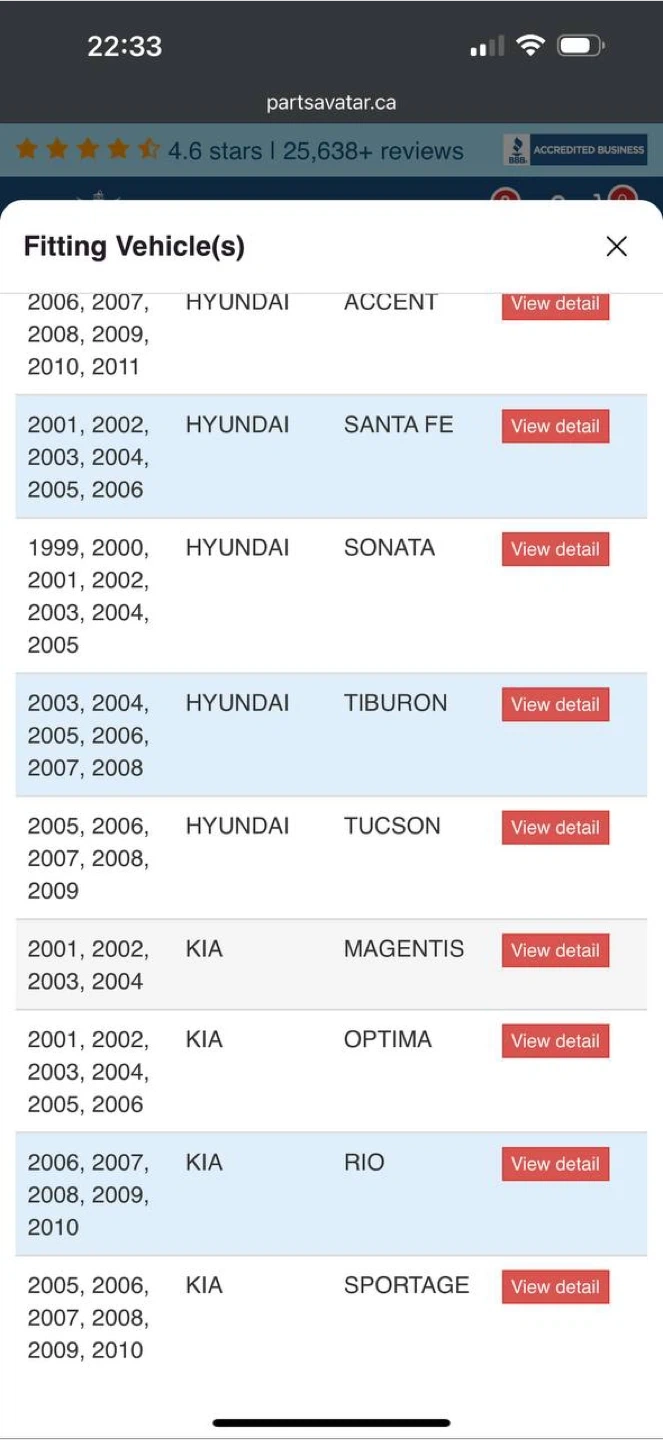Close the Fitting Vehicle(s) dialog

coord(616,246)
